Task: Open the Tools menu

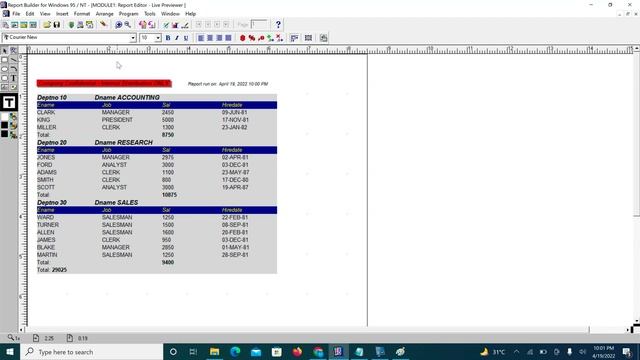Action: [x=150, y=13]
